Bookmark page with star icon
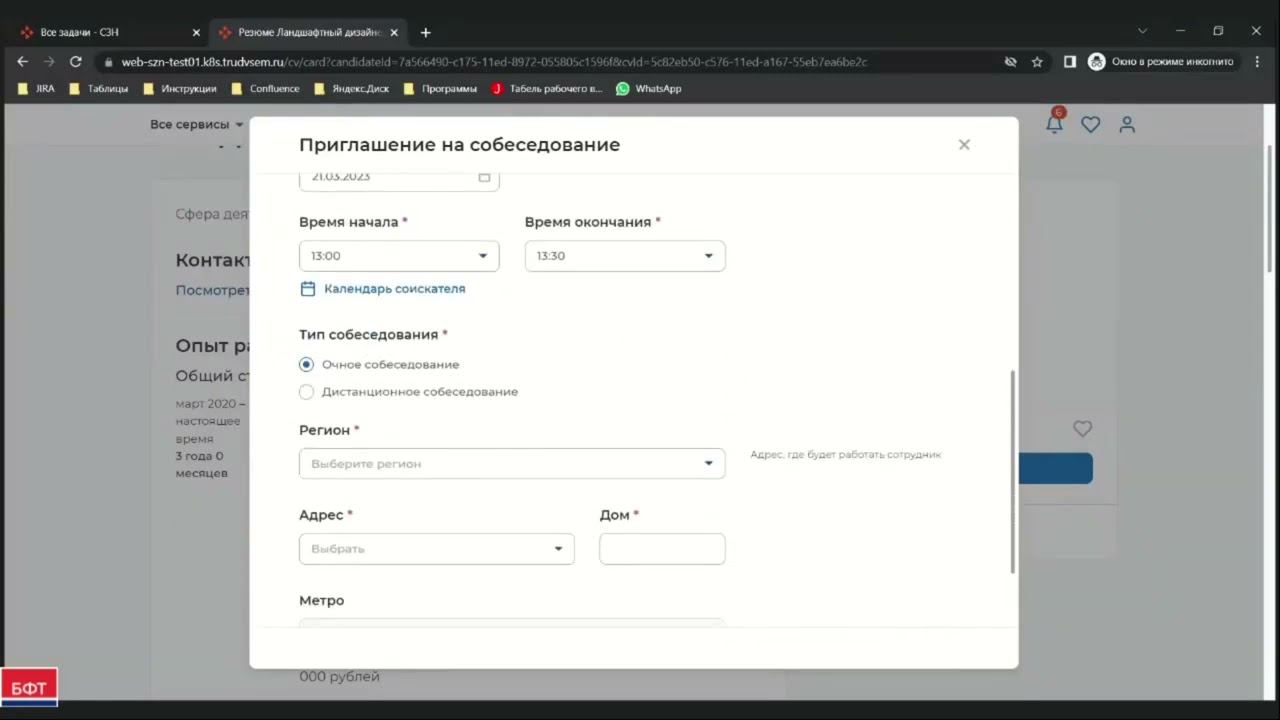 [x=1037, y=62]
